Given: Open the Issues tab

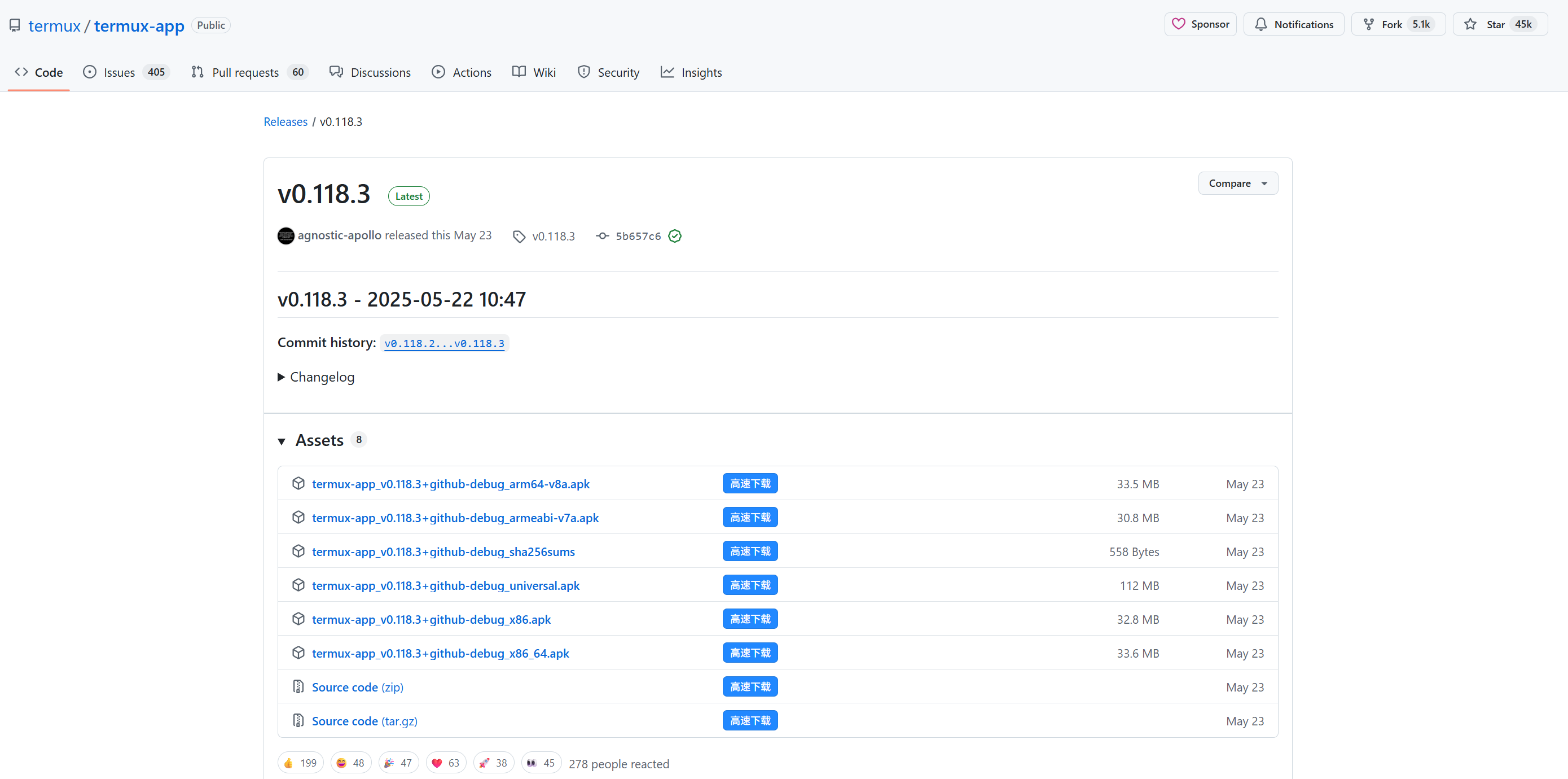Looking at the screenshot, I should tap(118, 72).
